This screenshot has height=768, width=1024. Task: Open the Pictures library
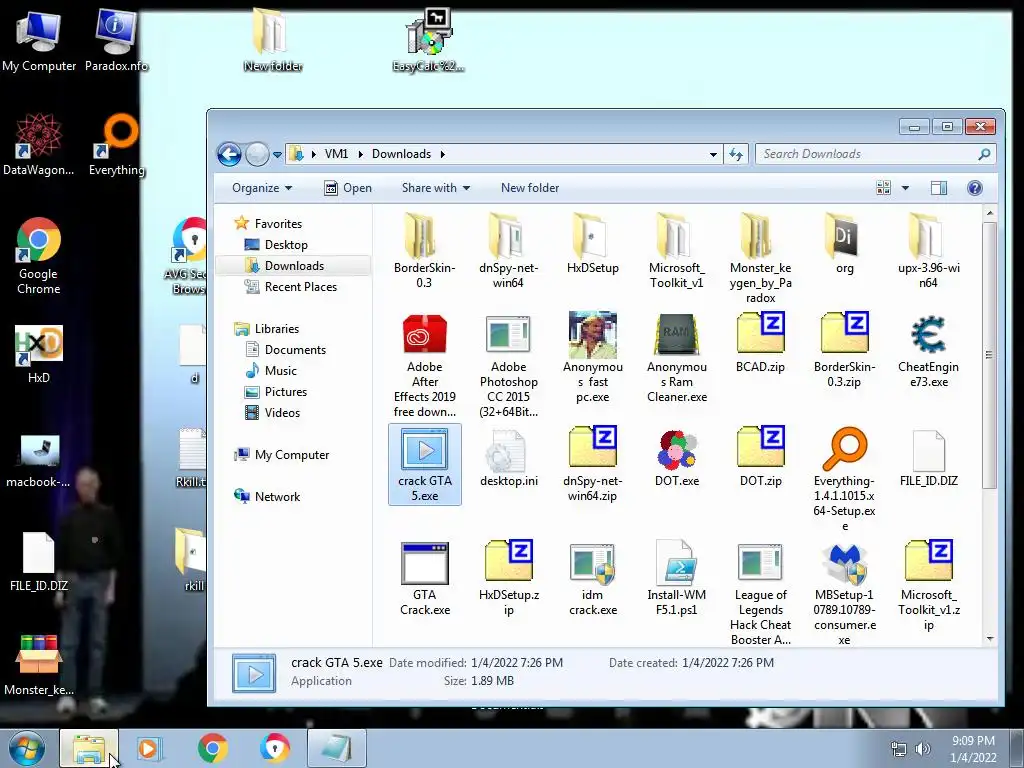coord(275,392)
